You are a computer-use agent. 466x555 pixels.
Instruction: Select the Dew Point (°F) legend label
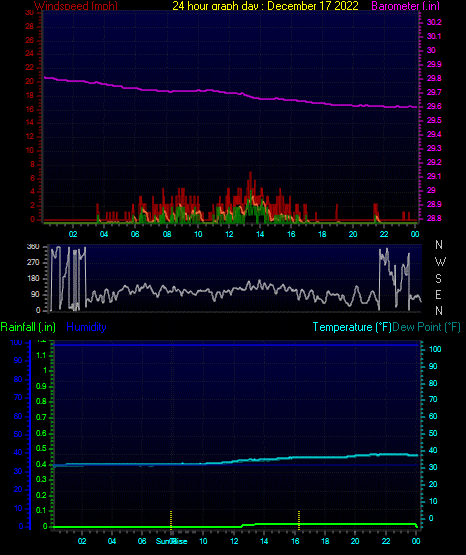click(x=427, y=327)
